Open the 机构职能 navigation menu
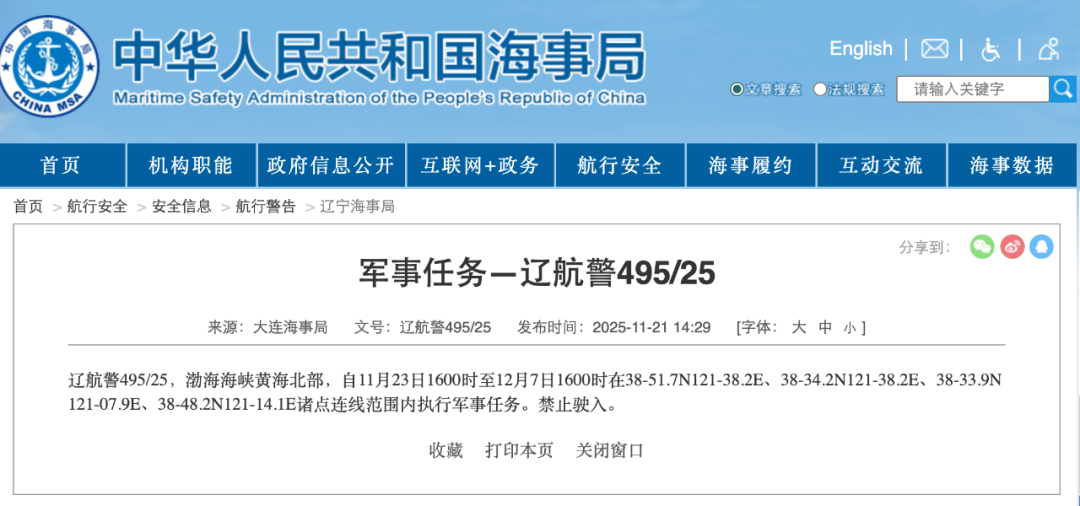The height and width of the screenshot is (506, 1080). pos(190,166)
